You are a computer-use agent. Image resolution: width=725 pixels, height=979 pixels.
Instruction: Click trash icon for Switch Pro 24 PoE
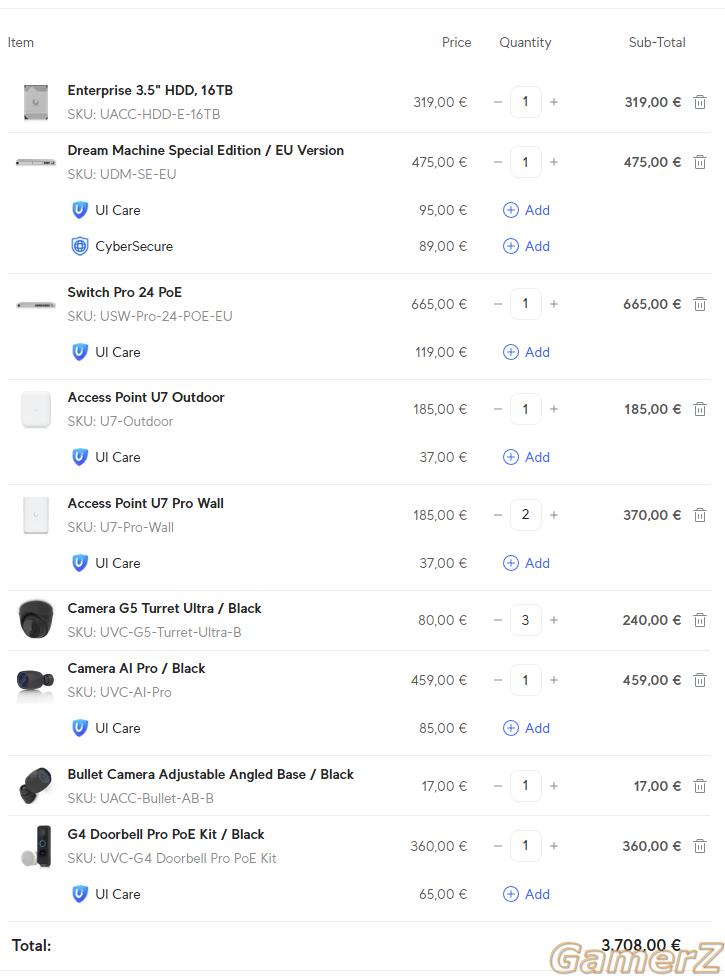click(x=699, y=303)
